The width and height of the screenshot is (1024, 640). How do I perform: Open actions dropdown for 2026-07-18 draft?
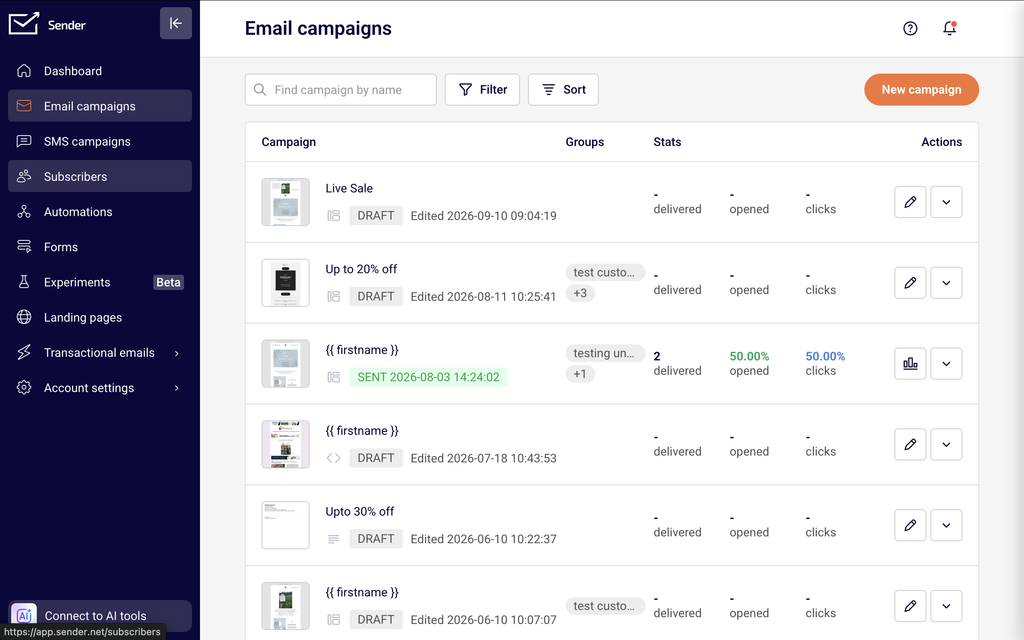pyautogui.click(x=946, y=444)
